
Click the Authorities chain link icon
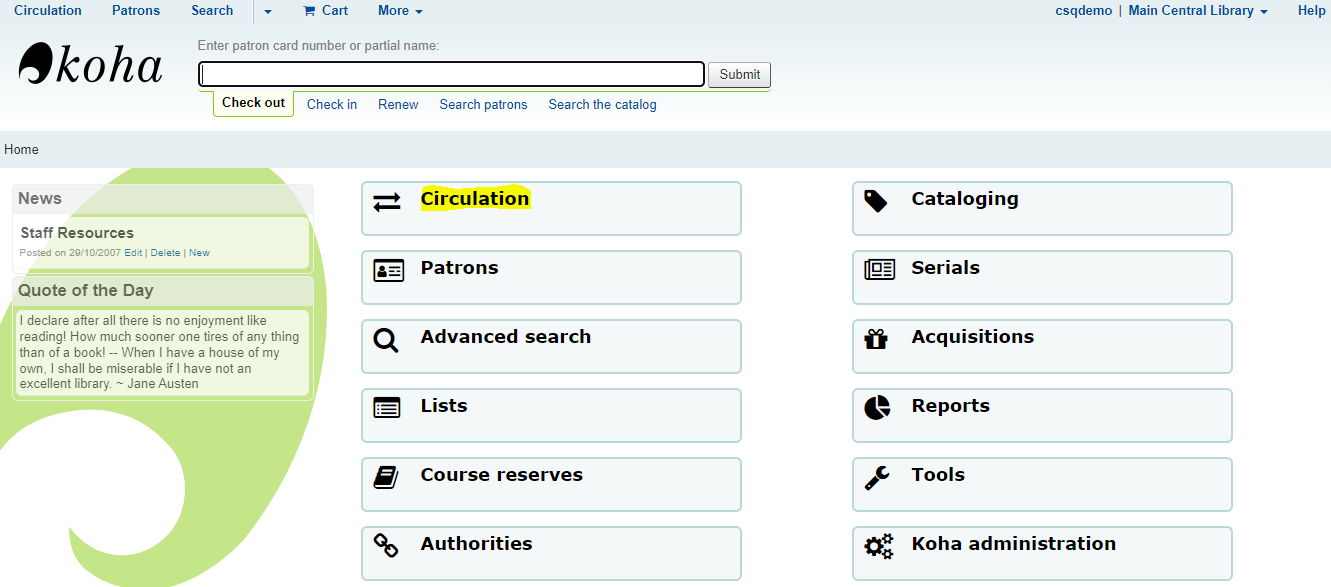click(386, 546)
